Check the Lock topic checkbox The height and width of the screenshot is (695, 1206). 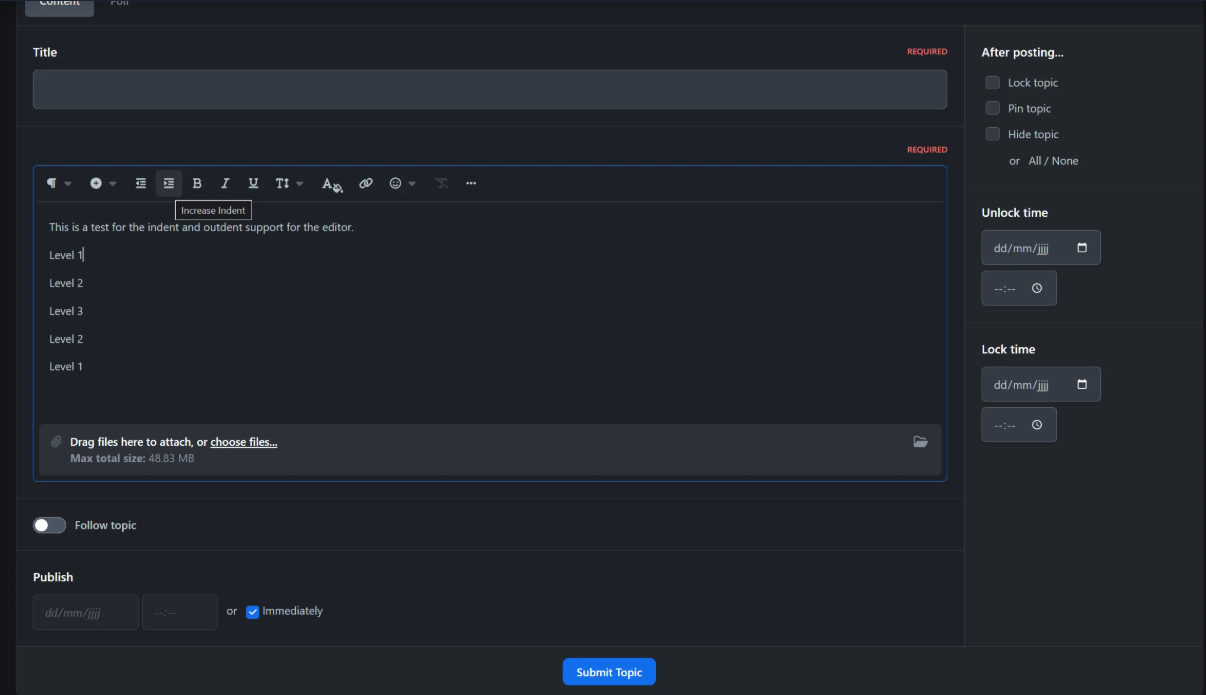click(993, 83)
